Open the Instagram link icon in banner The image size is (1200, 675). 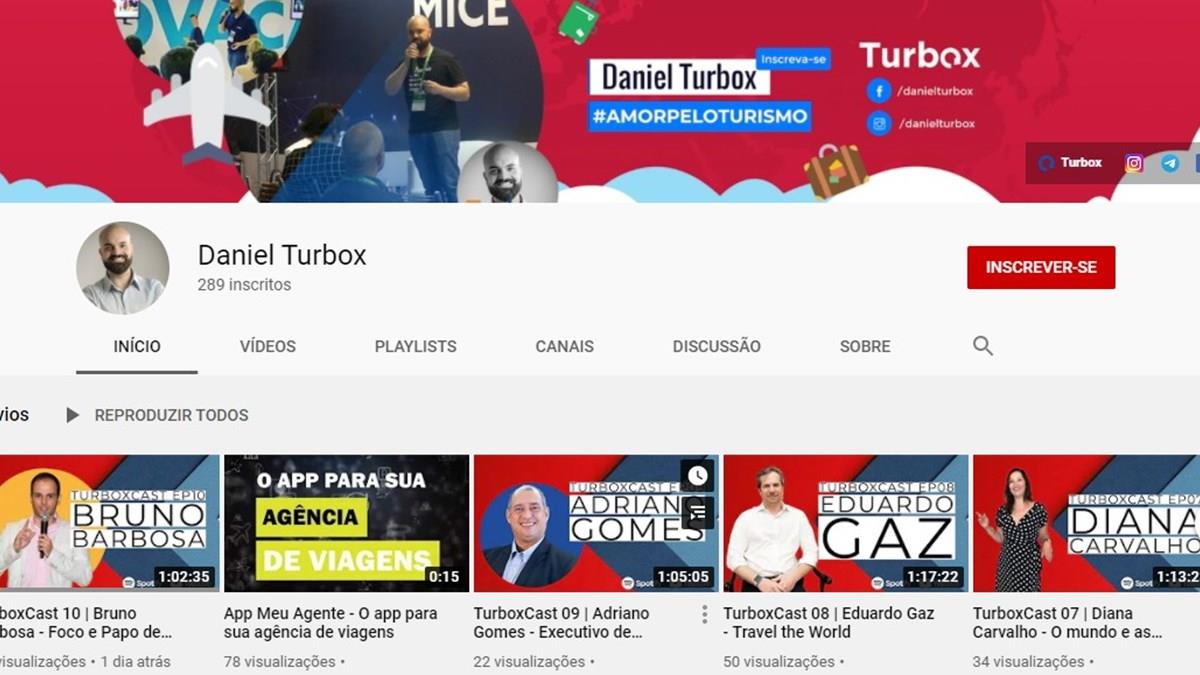point(1134,163)
